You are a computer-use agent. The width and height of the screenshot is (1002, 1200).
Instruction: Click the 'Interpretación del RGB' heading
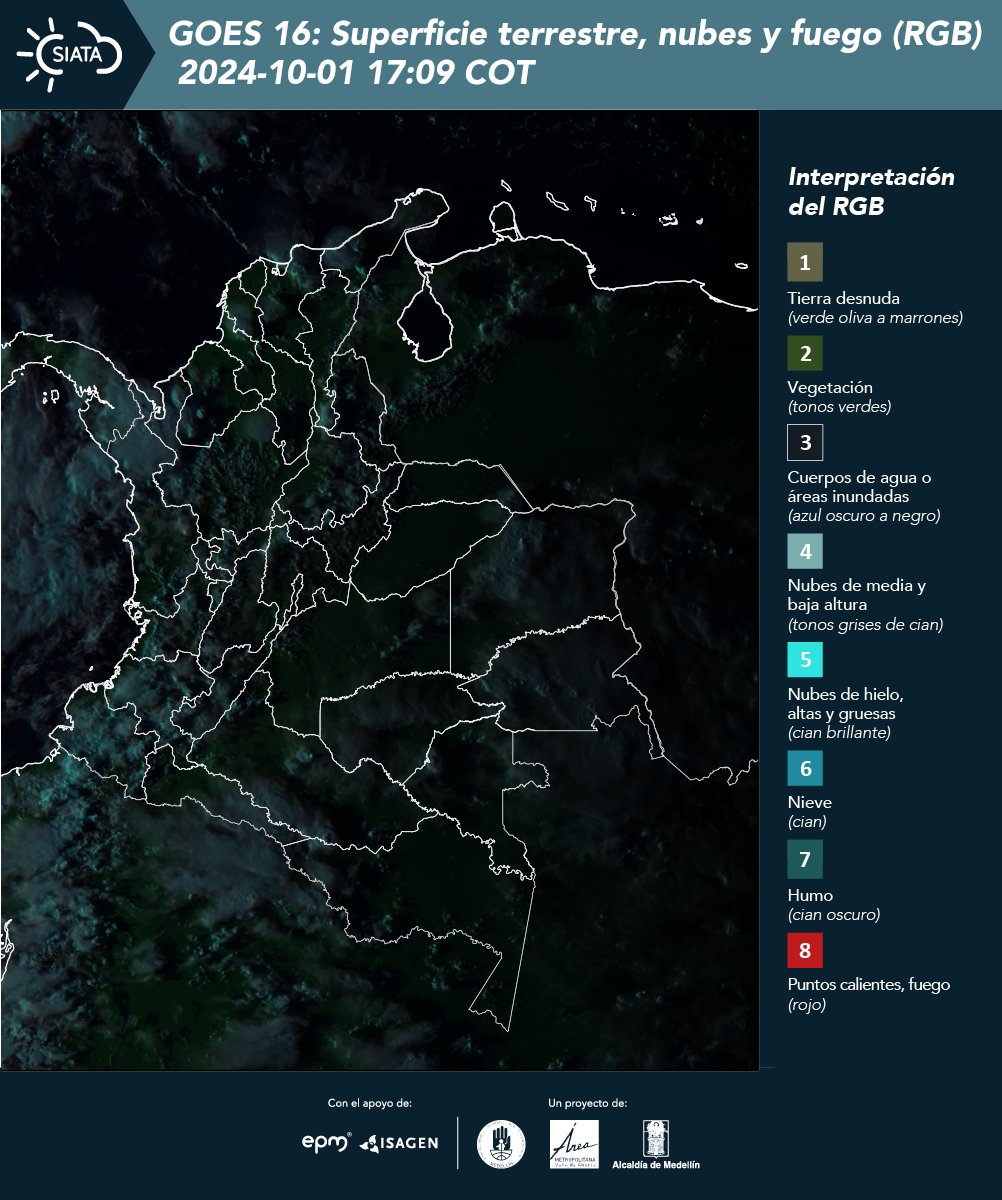point(871,191)
